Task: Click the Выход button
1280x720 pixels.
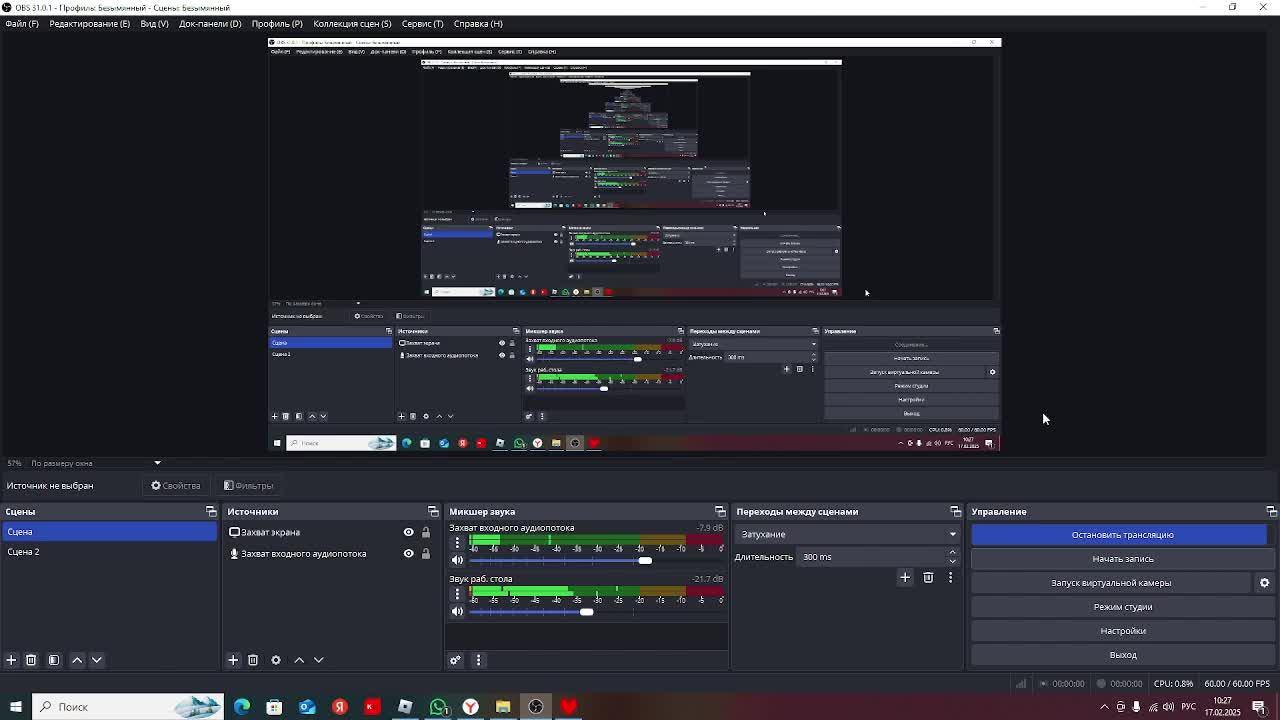Action: [1122, 655]
